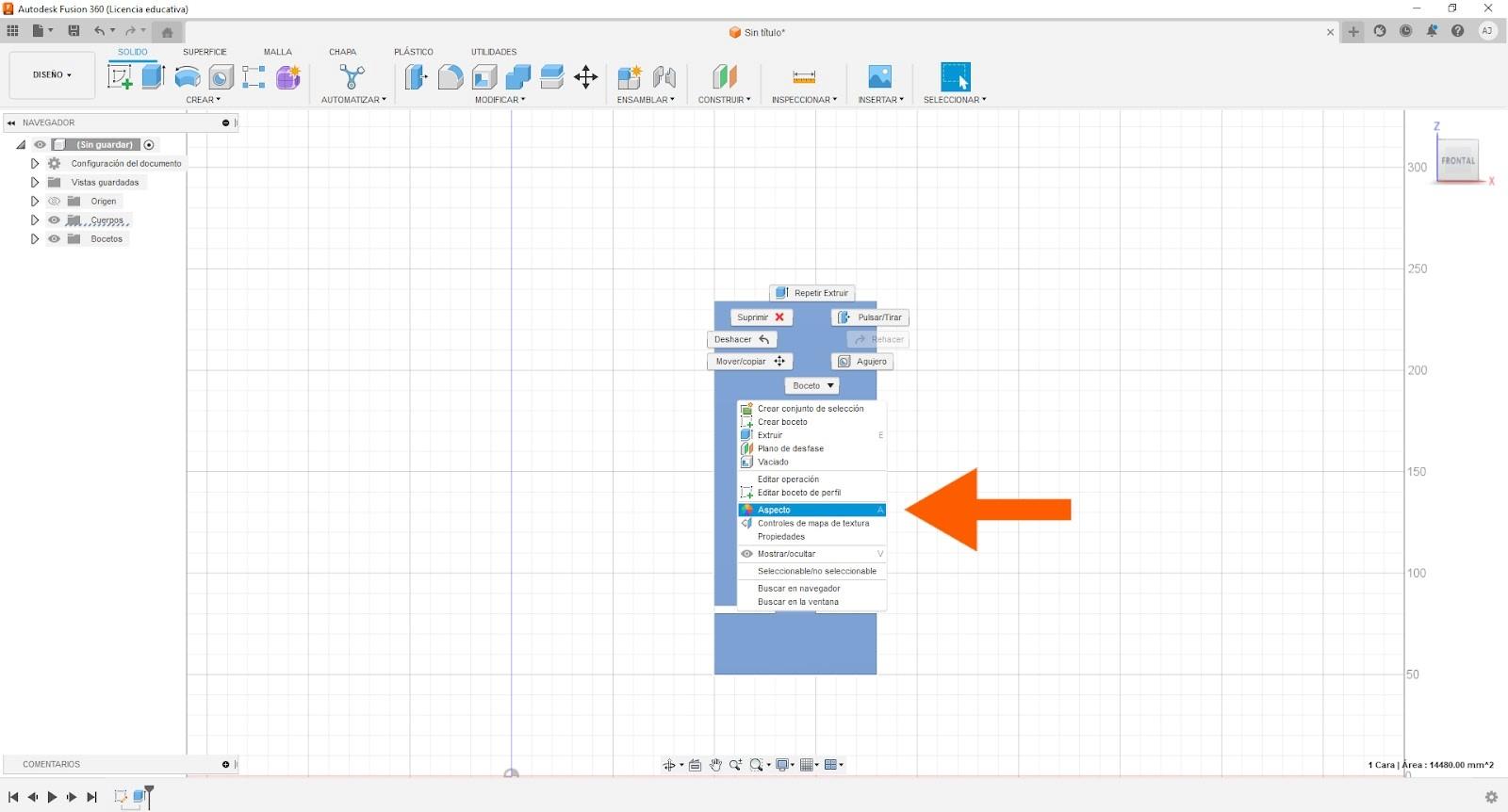Select the Press Pull icon in MODIFICAR
The height and width of the screenshot is (812, 1508).
coord(416,77)
